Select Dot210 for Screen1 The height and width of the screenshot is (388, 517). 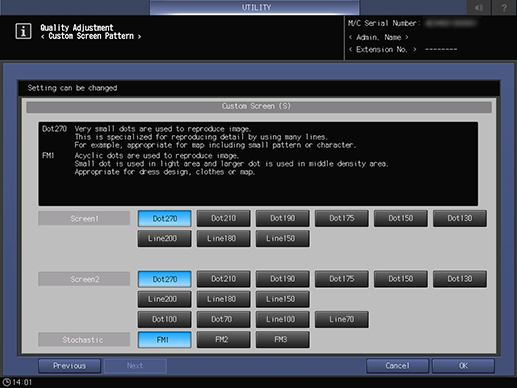(x=224, y=218)
